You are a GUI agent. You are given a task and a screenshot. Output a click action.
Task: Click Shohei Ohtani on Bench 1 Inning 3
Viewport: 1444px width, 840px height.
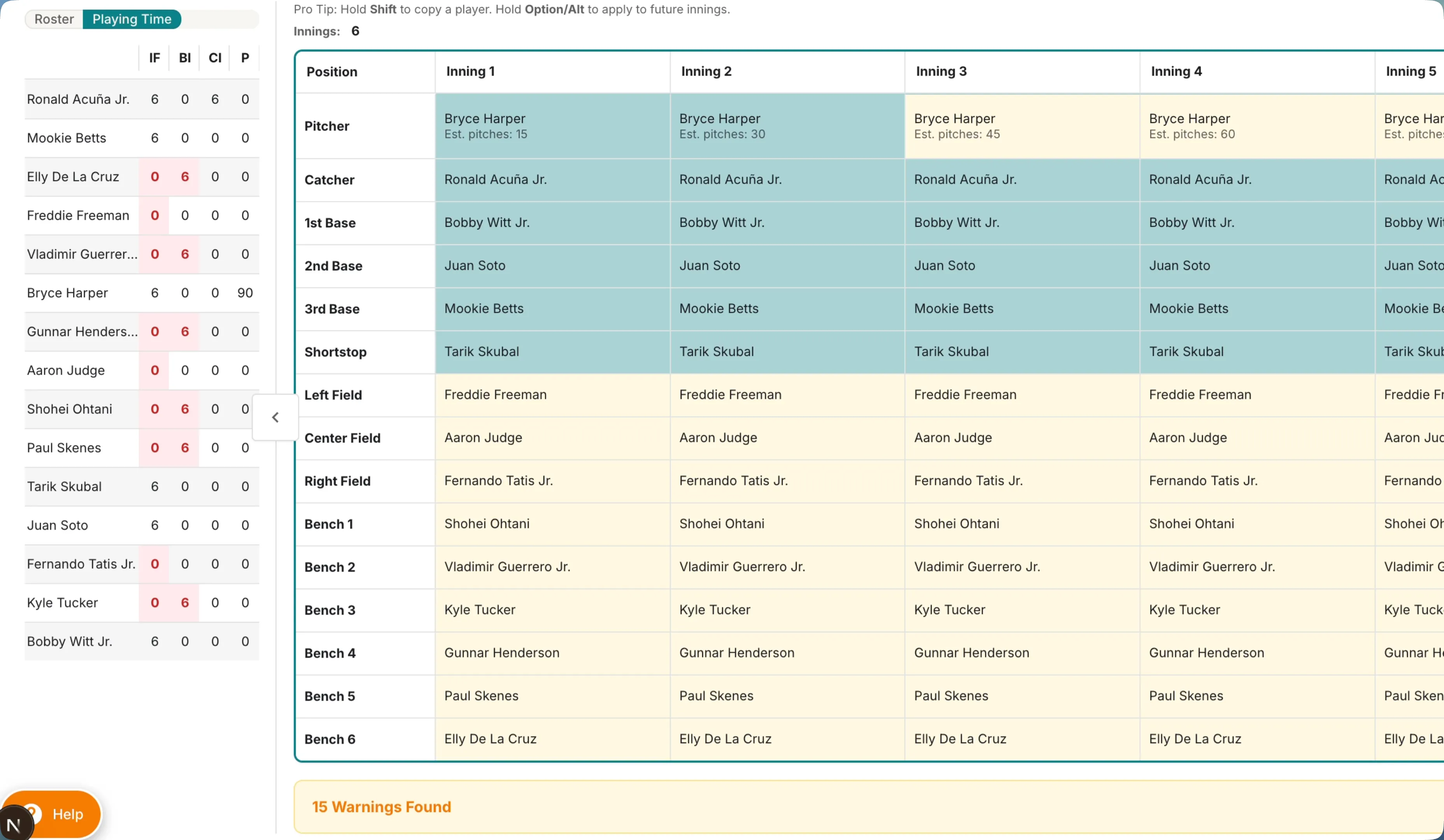point(1022,524)
